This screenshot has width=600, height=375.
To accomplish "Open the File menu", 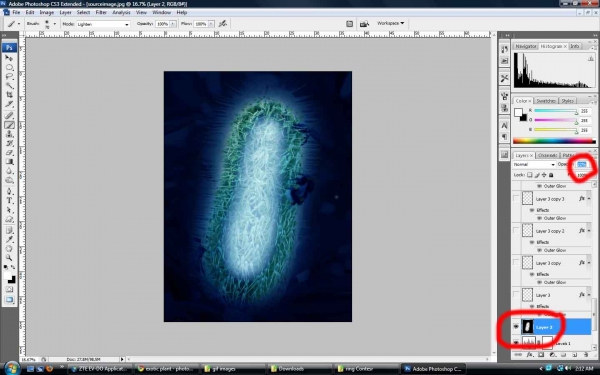I will 16,12.
